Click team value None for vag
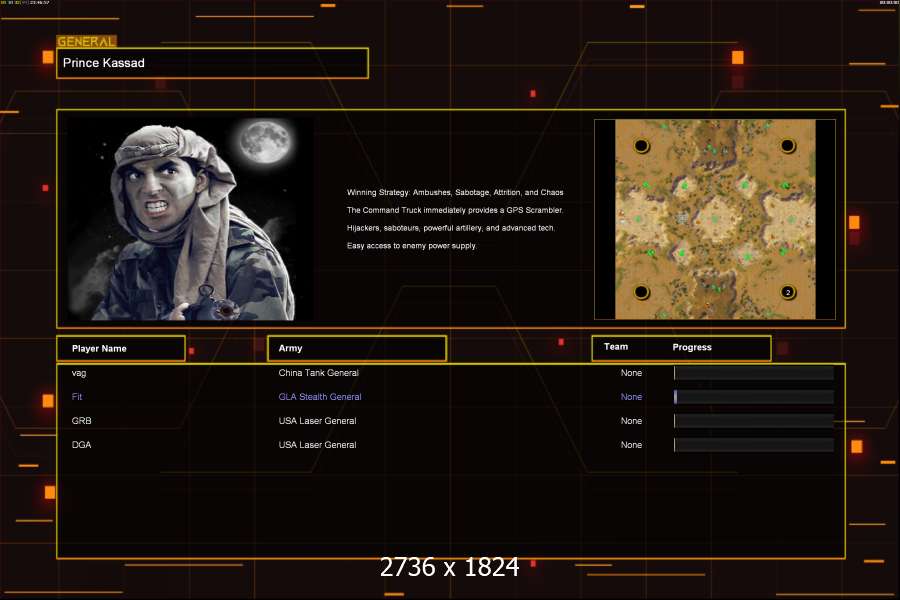 [631, 373]
